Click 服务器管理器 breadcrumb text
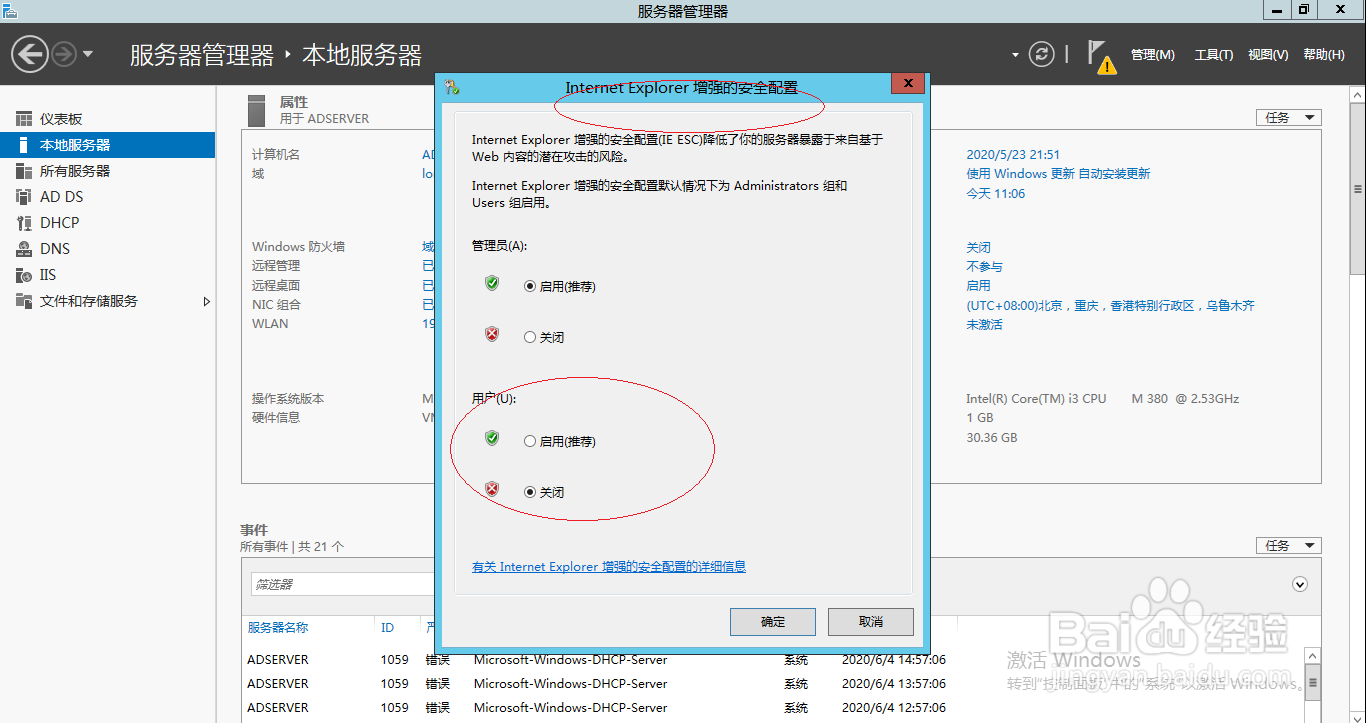This screenshot has width=1366, height=723. coord(201,55)
